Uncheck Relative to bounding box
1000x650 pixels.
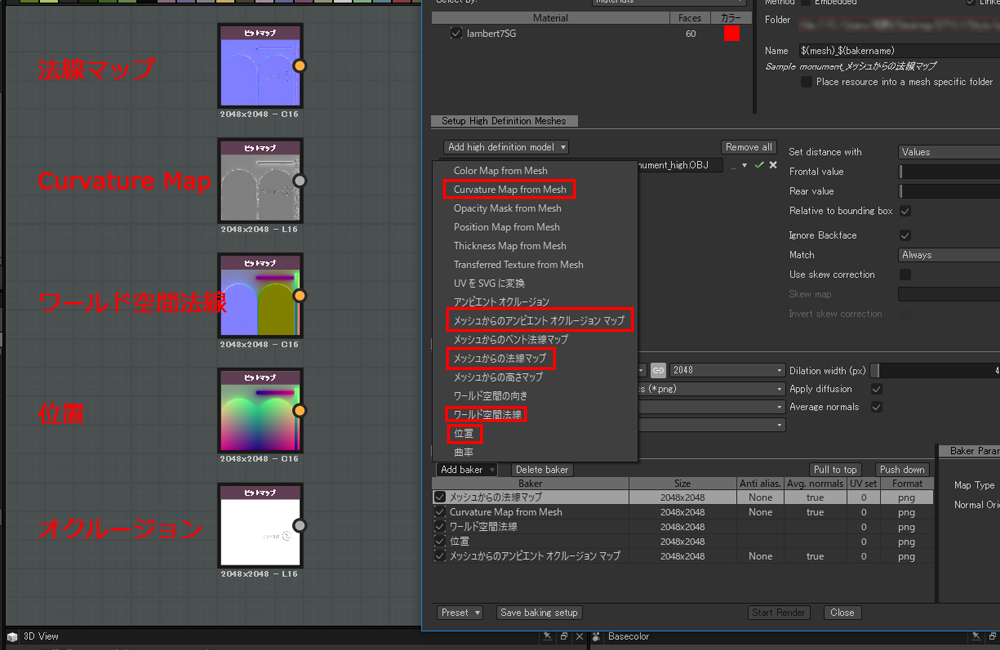(905, 211)
